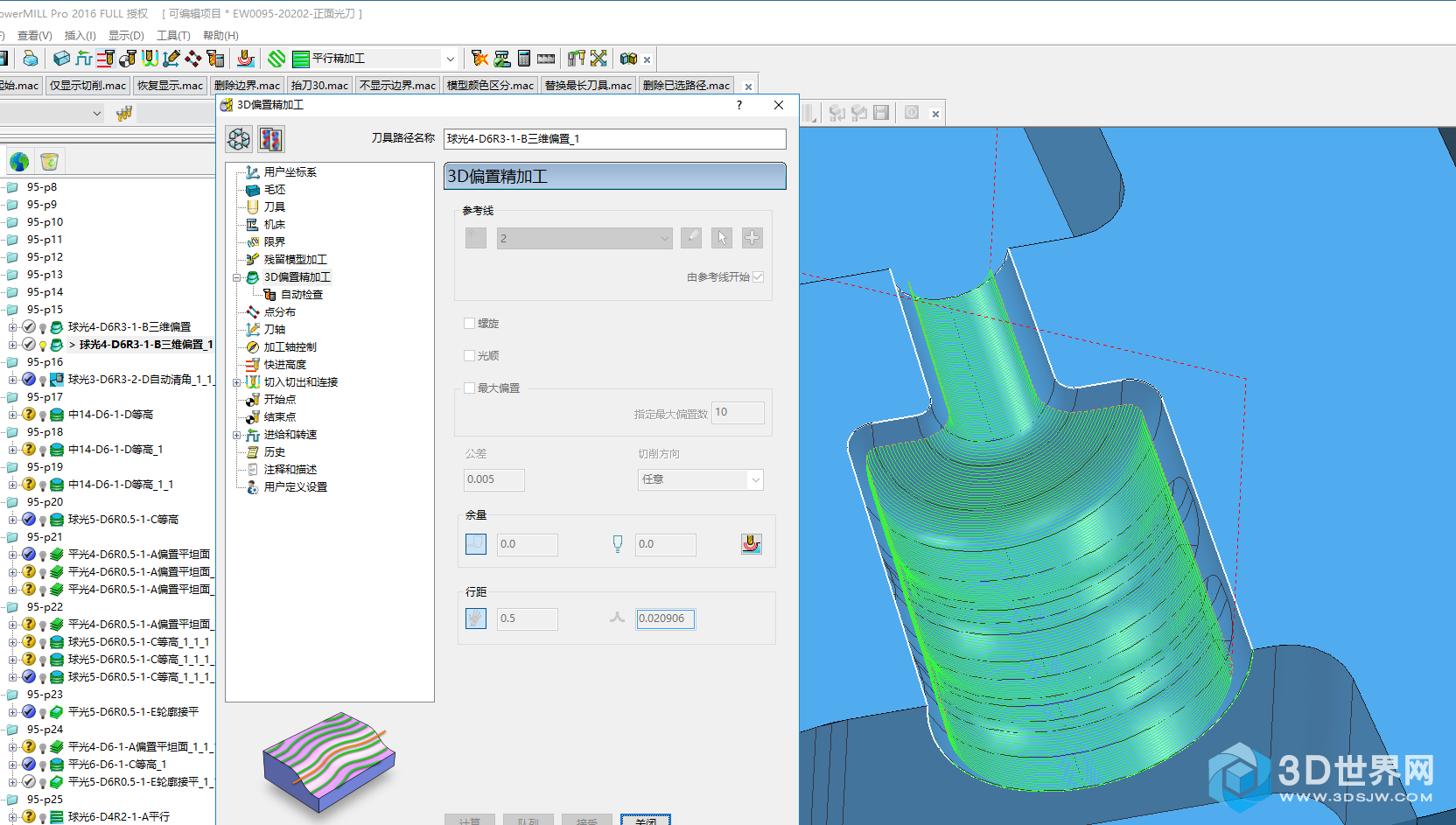The image size is (1456, 825).
Task: Click the 刀具路径名称 text field
Action: click(614, 139)
